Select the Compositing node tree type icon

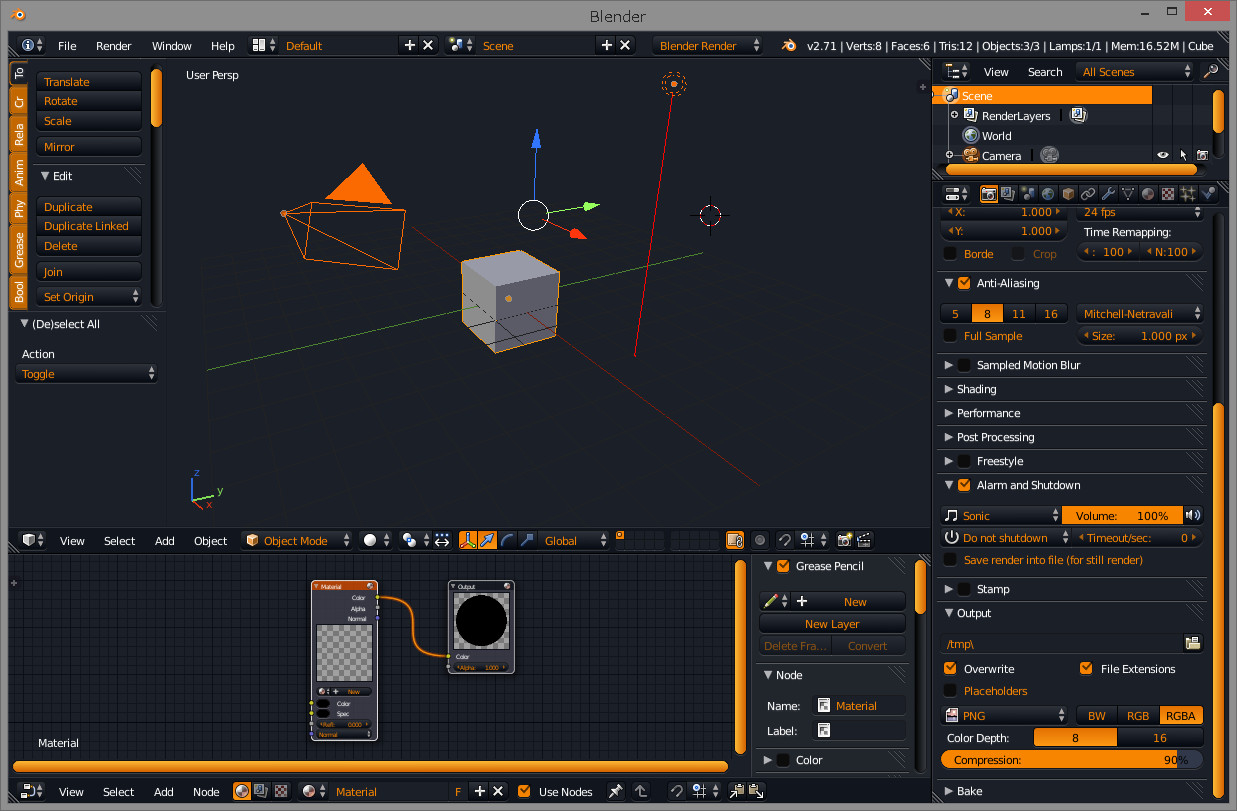[x=261, y=791]
